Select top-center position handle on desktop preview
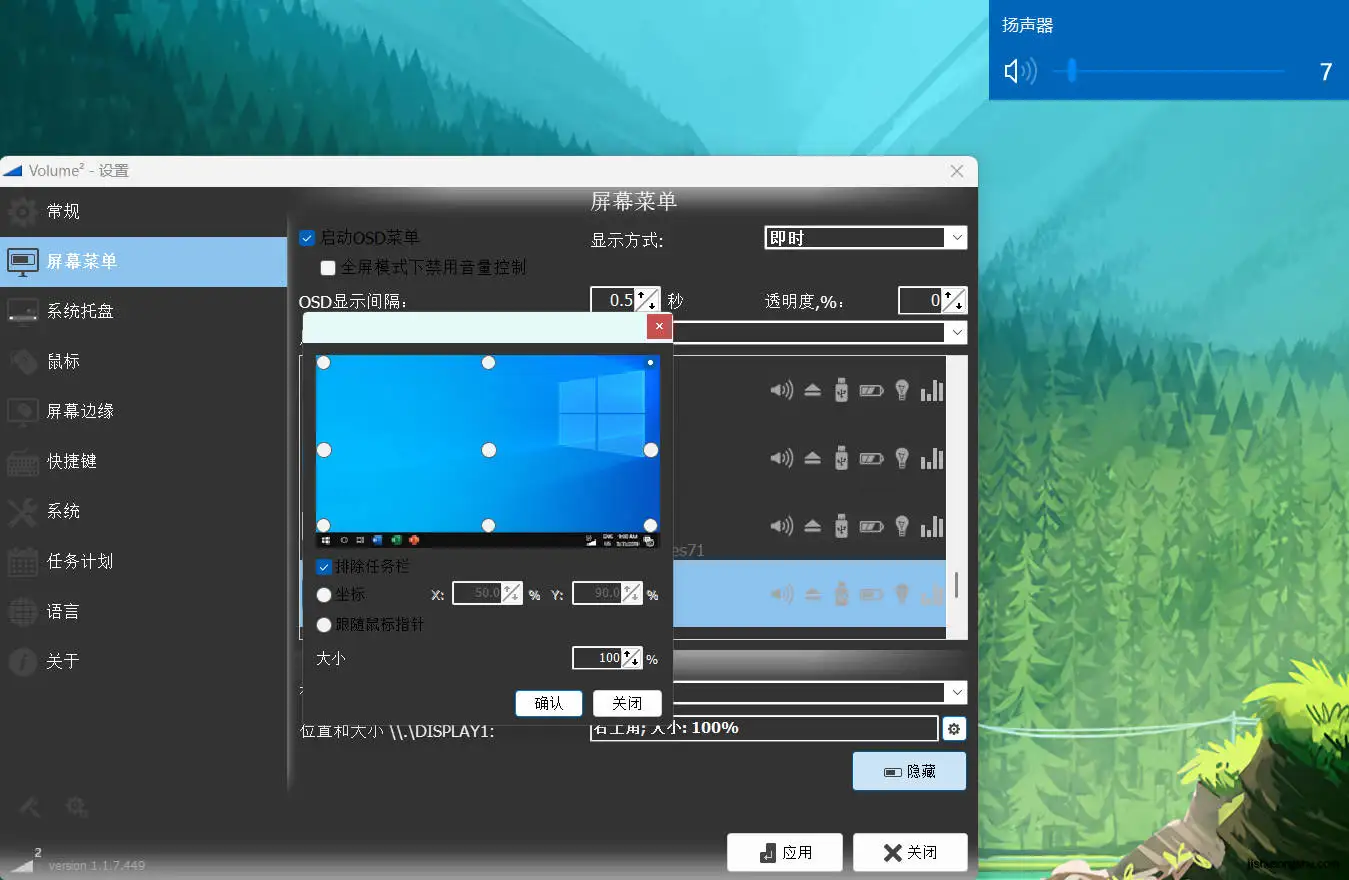 tap(489, 363)
